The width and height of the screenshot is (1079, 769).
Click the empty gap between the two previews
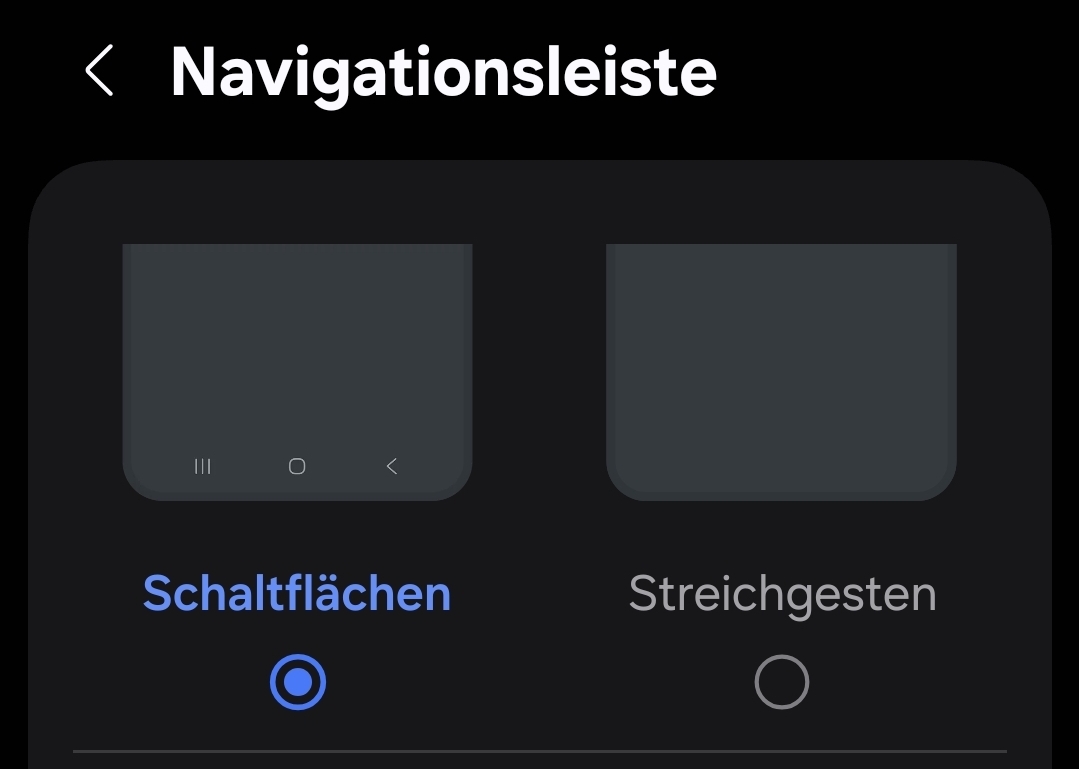[540, 372]
